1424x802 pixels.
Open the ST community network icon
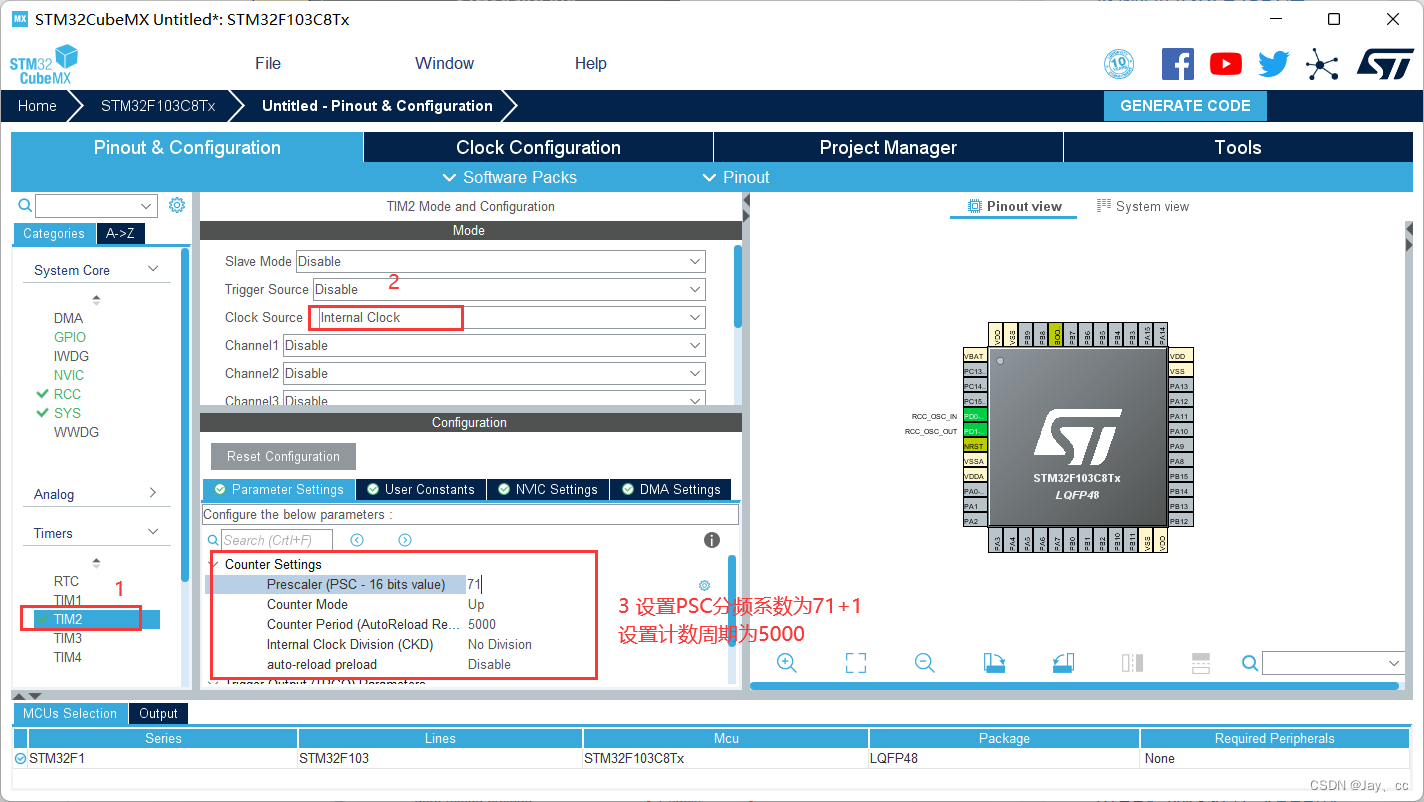coord(1322,65)
